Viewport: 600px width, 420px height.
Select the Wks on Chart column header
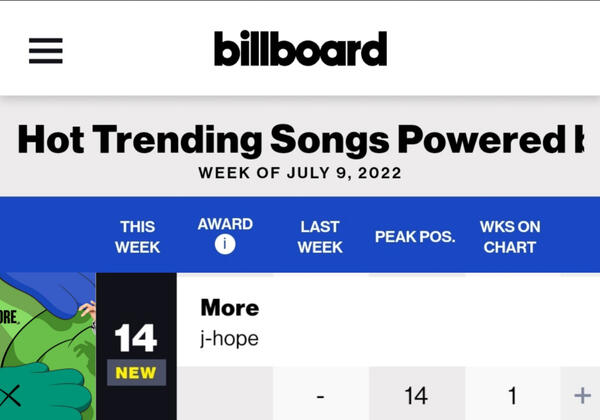click(x=510, y=237)
